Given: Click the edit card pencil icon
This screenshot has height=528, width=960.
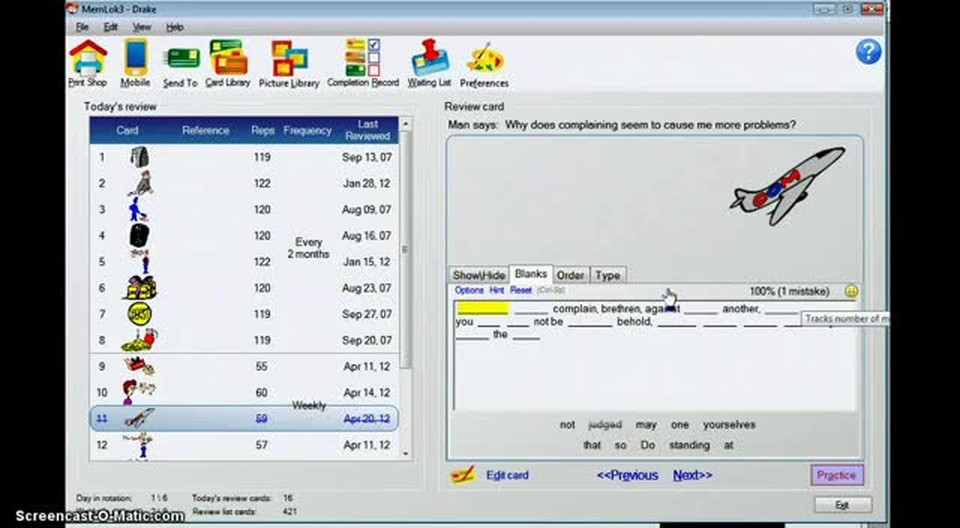Looking at the screenshot, I should (x=462, y=475).
